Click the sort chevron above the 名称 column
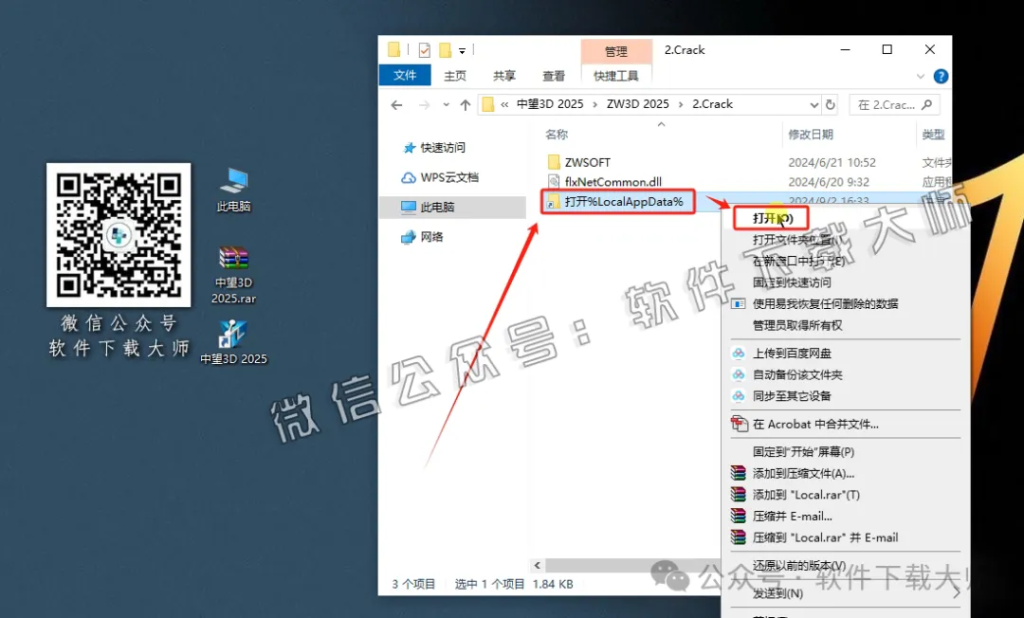The image size is (1024, 618). (660, 124)
